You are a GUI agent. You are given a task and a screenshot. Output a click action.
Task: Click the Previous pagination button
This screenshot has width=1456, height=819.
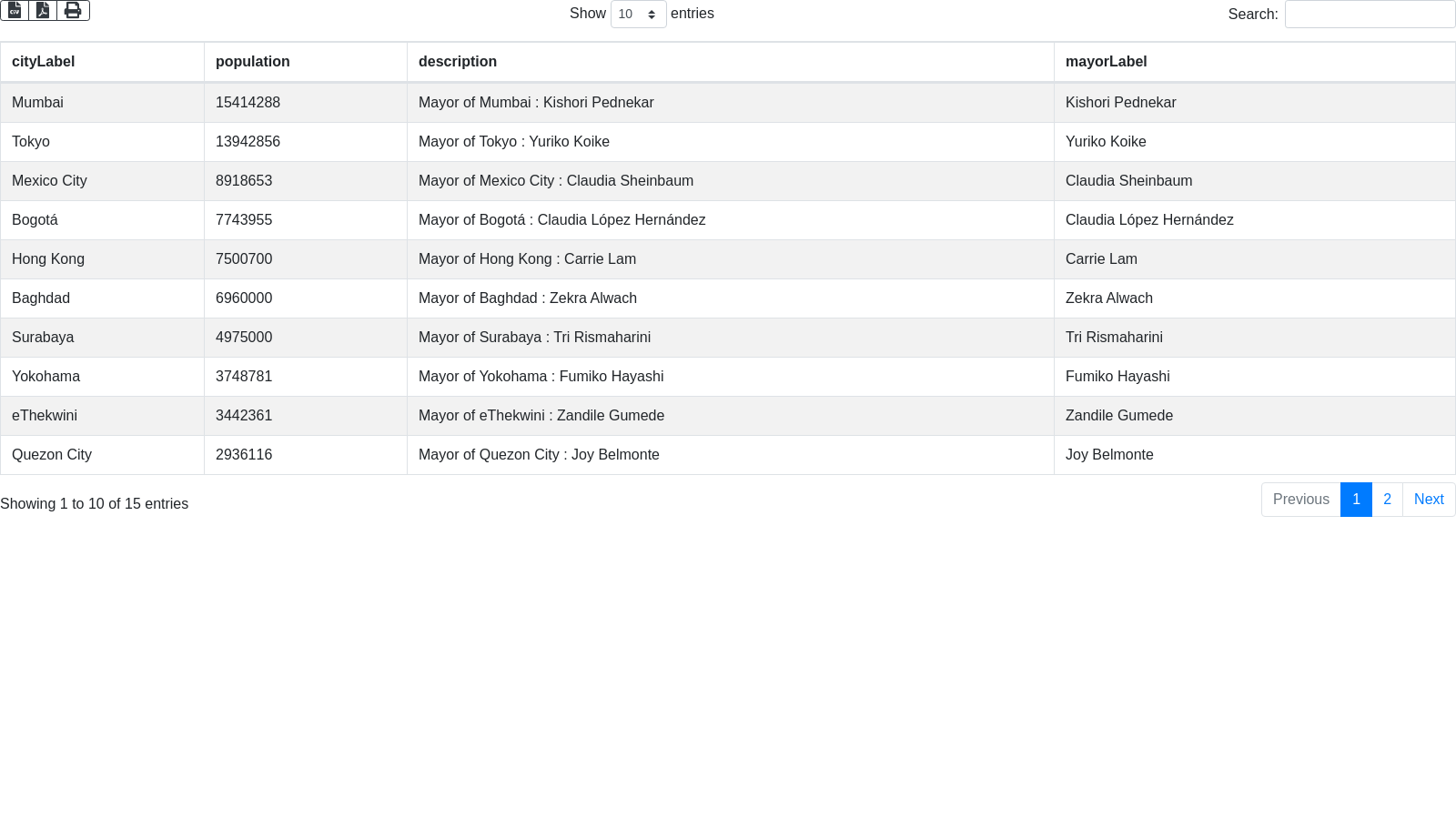tap(1300, 500)
